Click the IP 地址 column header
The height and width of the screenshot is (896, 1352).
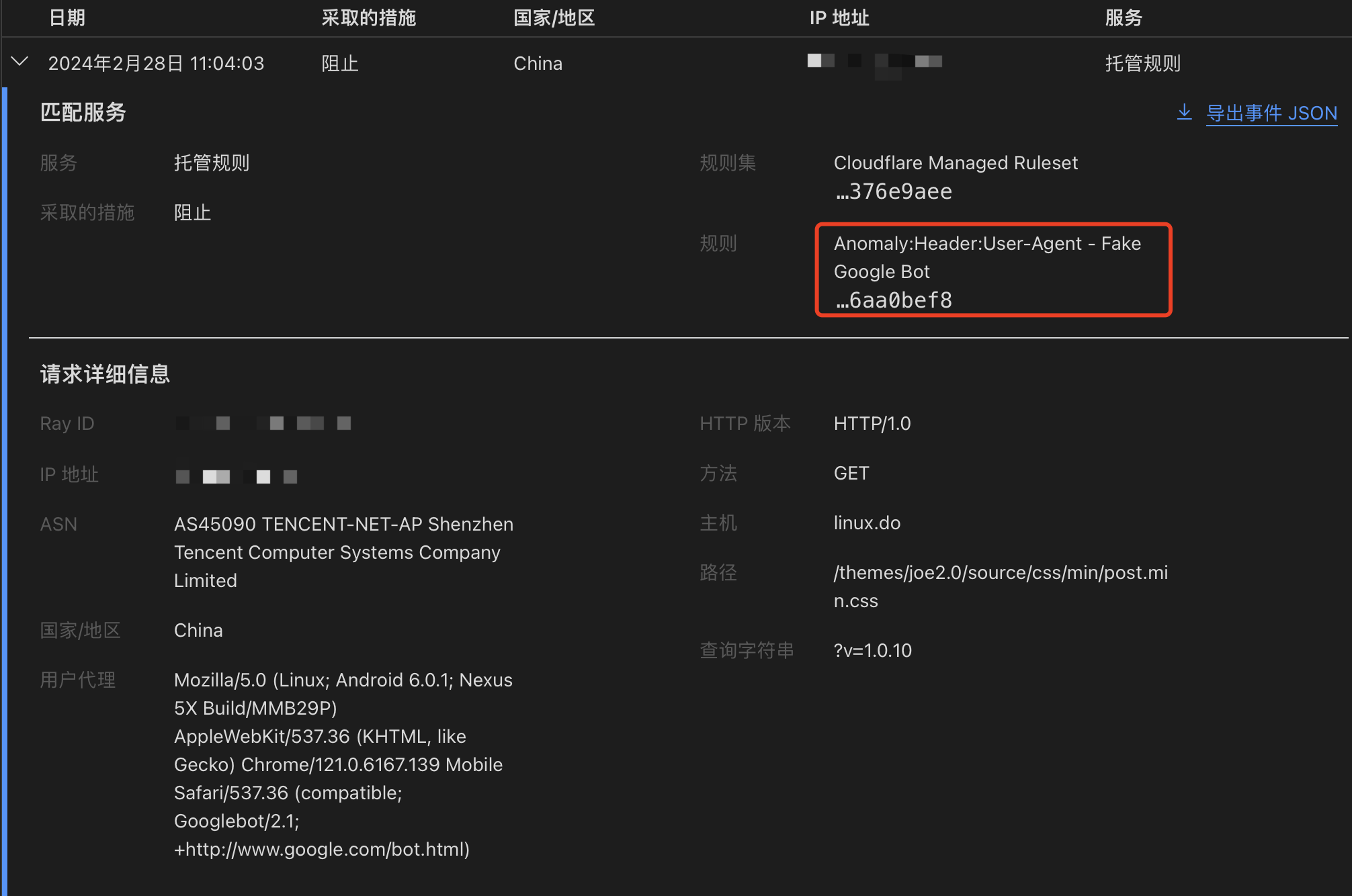[x=839, y=17]
